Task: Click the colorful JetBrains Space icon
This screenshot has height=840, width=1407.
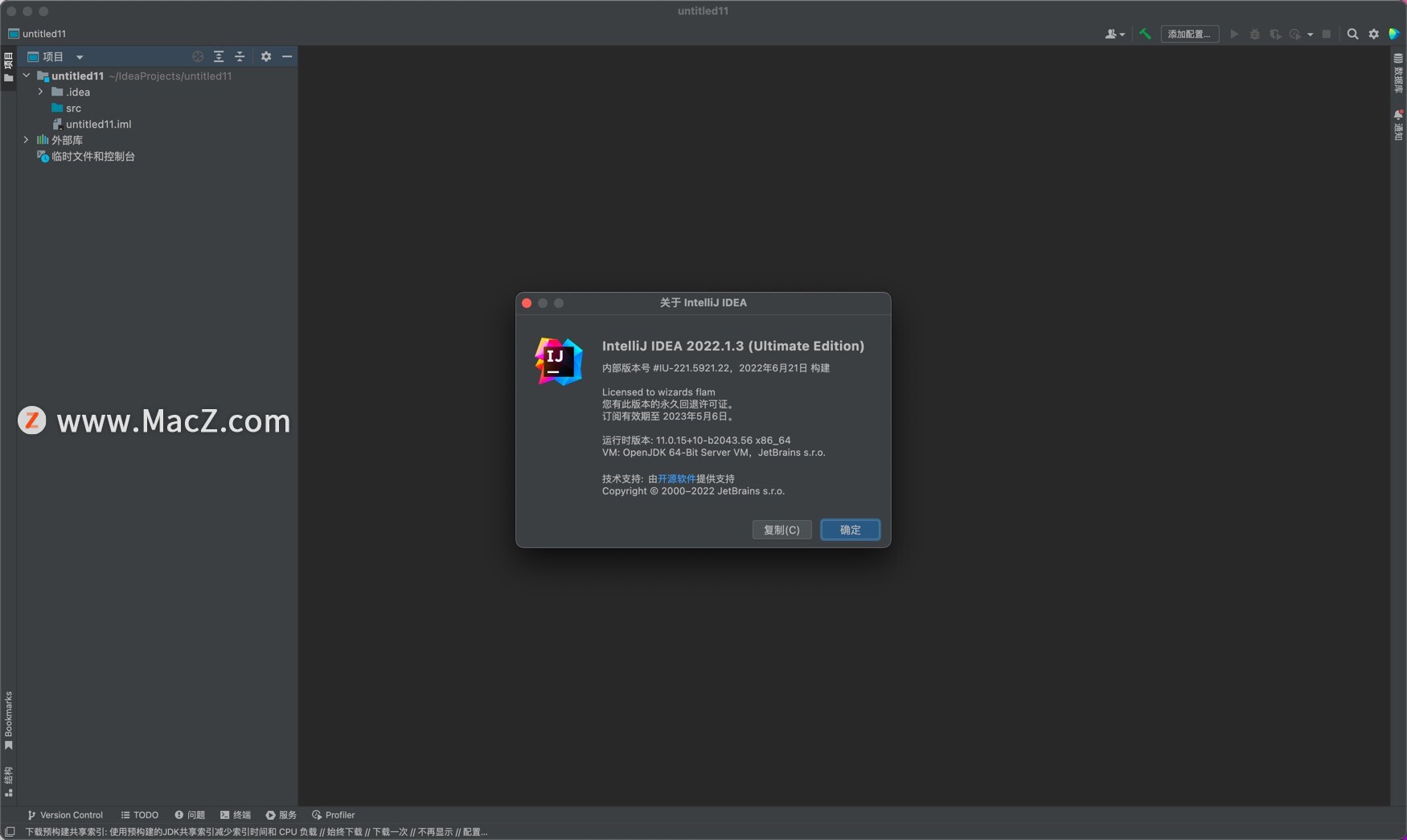Action: click(x=1395, y=34)
